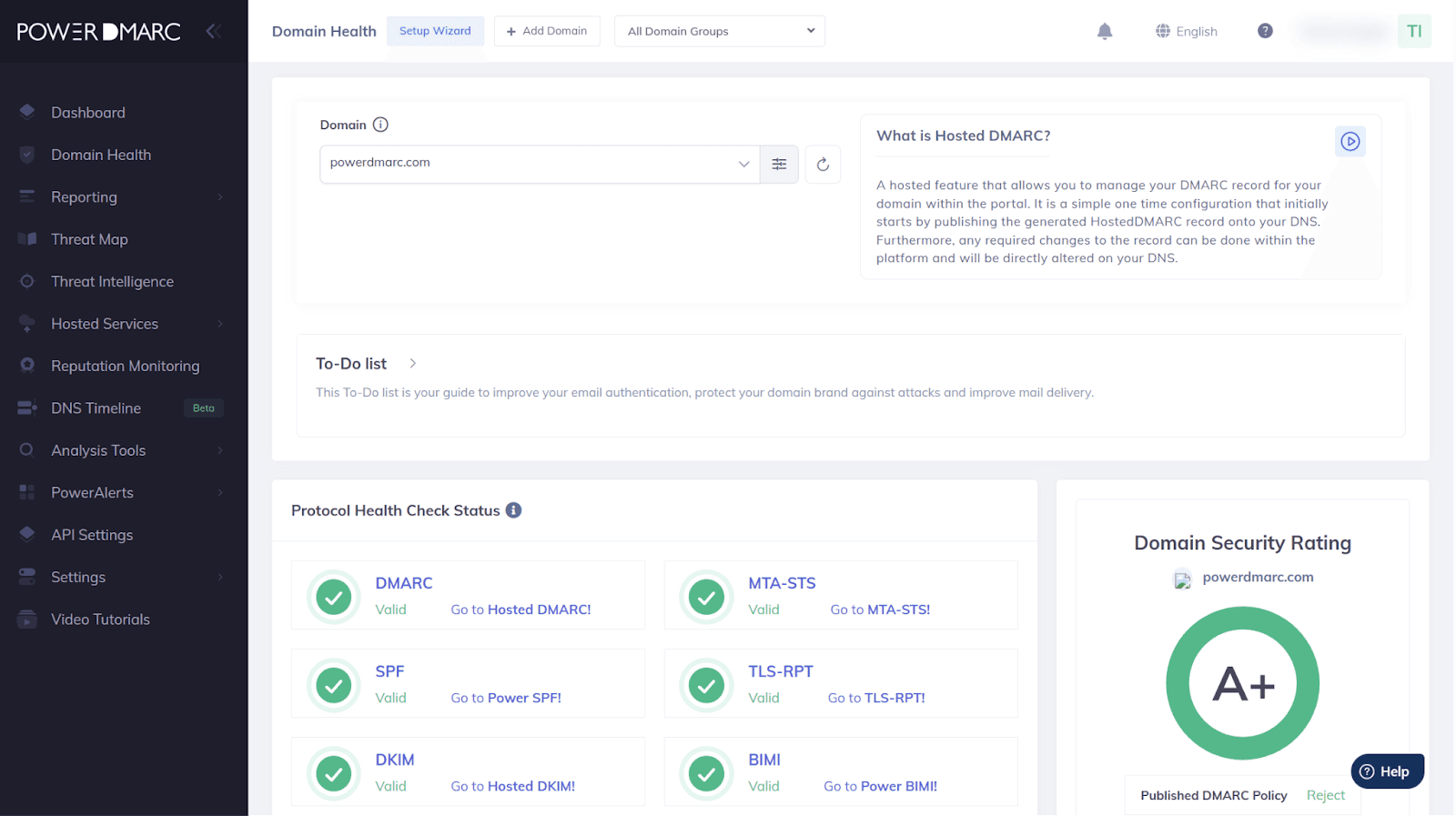Refresh the domain data

[x=823, y=164]
